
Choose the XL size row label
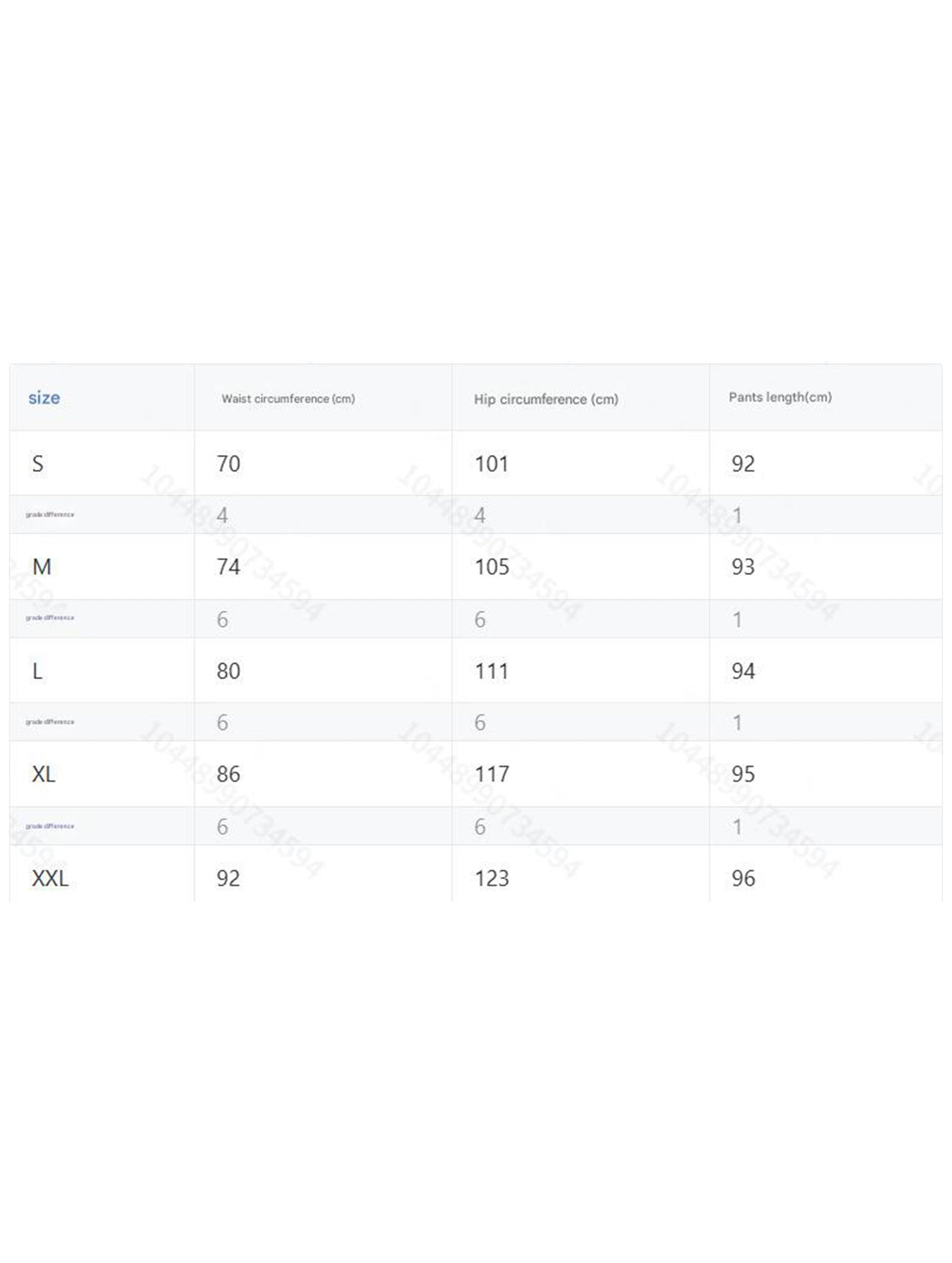[x=44, y=774]
